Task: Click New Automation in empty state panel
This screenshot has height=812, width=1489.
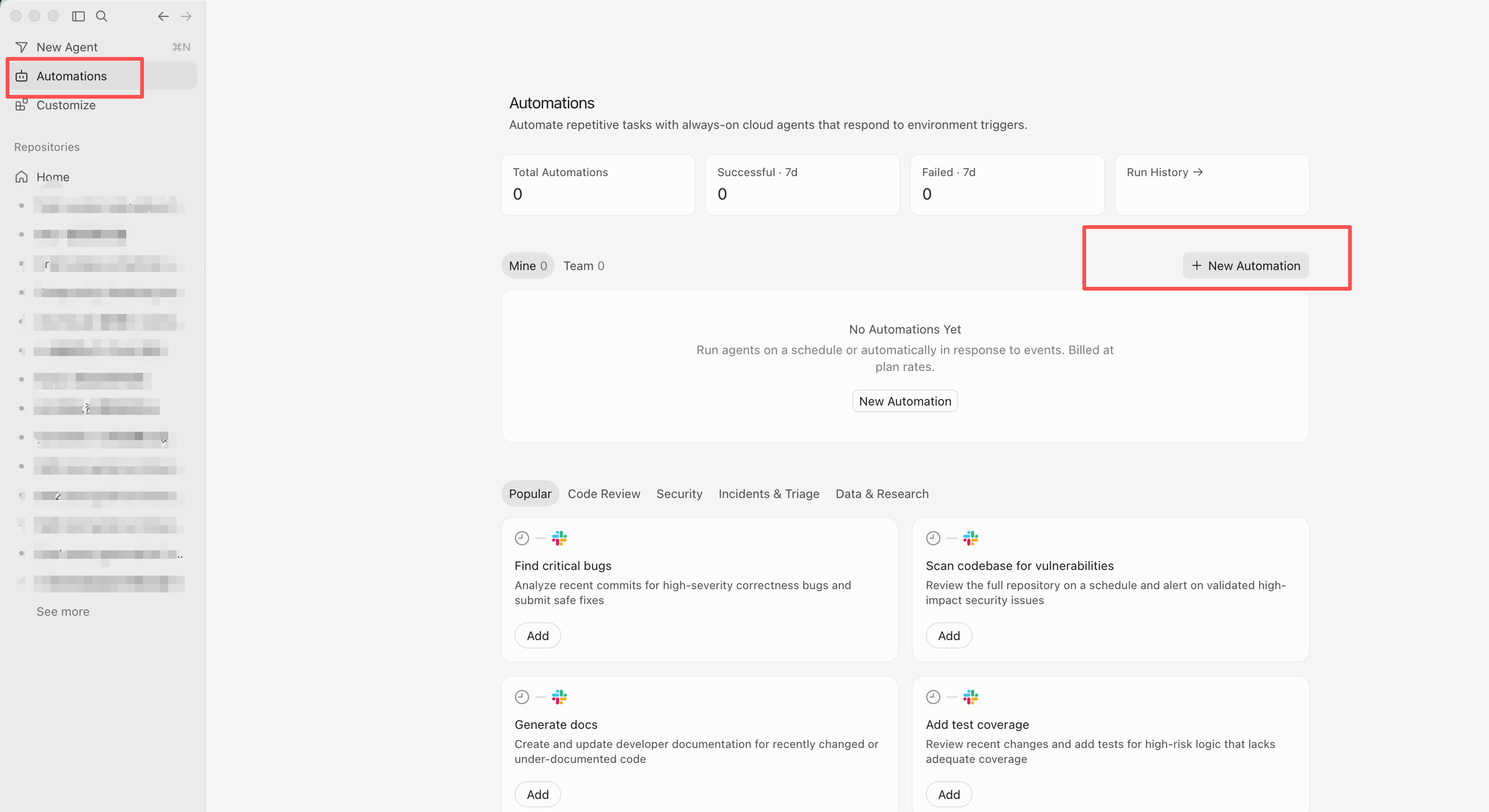Action: (905, 401)
